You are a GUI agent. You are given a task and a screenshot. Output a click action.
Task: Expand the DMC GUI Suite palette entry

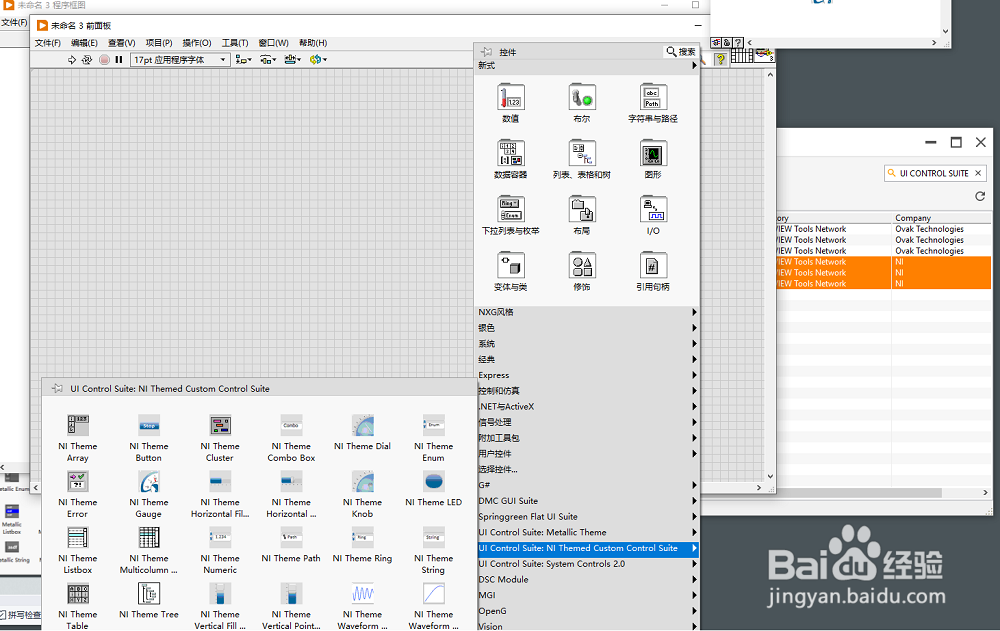point(587,501)
